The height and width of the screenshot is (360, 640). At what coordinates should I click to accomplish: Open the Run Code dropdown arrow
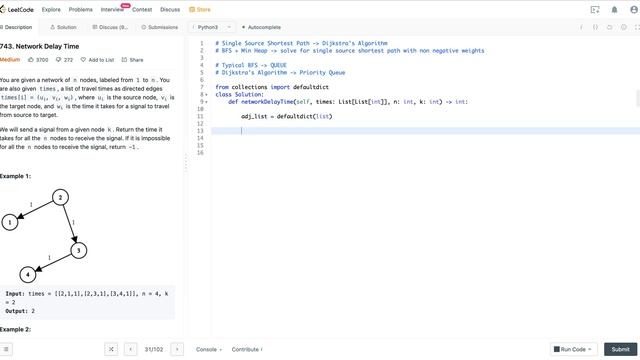click(x=589, y=349)
